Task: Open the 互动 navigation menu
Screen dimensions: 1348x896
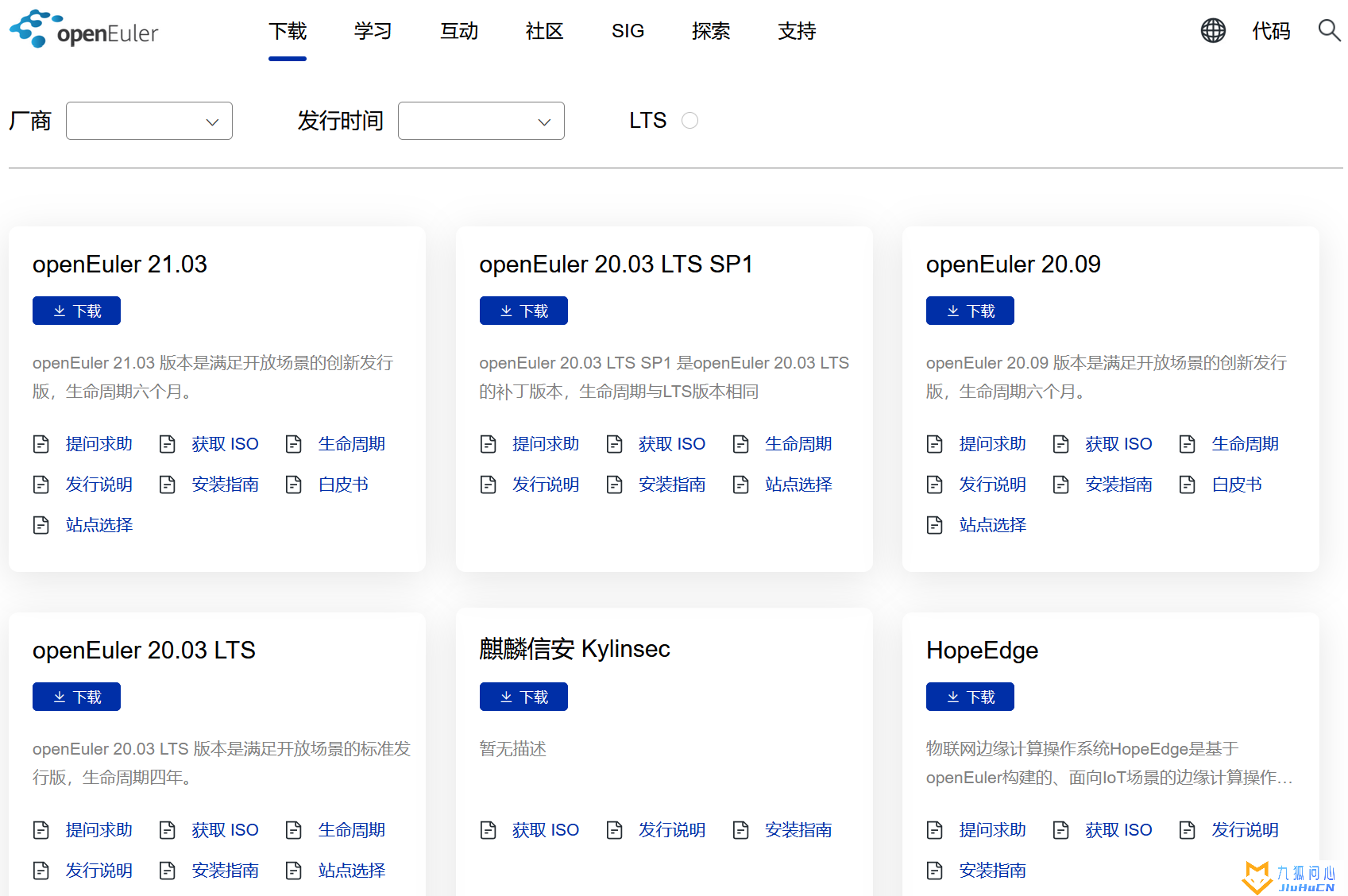Action: point(459,31)
